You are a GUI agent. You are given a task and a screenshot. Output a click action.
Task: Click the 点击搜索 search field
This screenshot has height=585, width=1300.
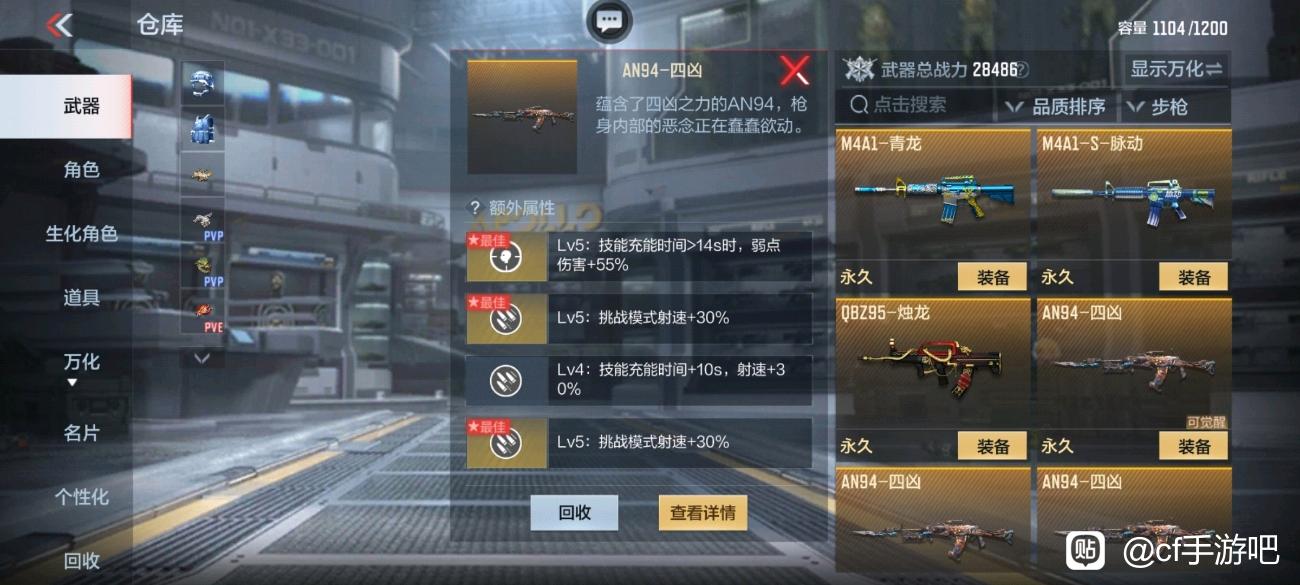click(920, 104)
